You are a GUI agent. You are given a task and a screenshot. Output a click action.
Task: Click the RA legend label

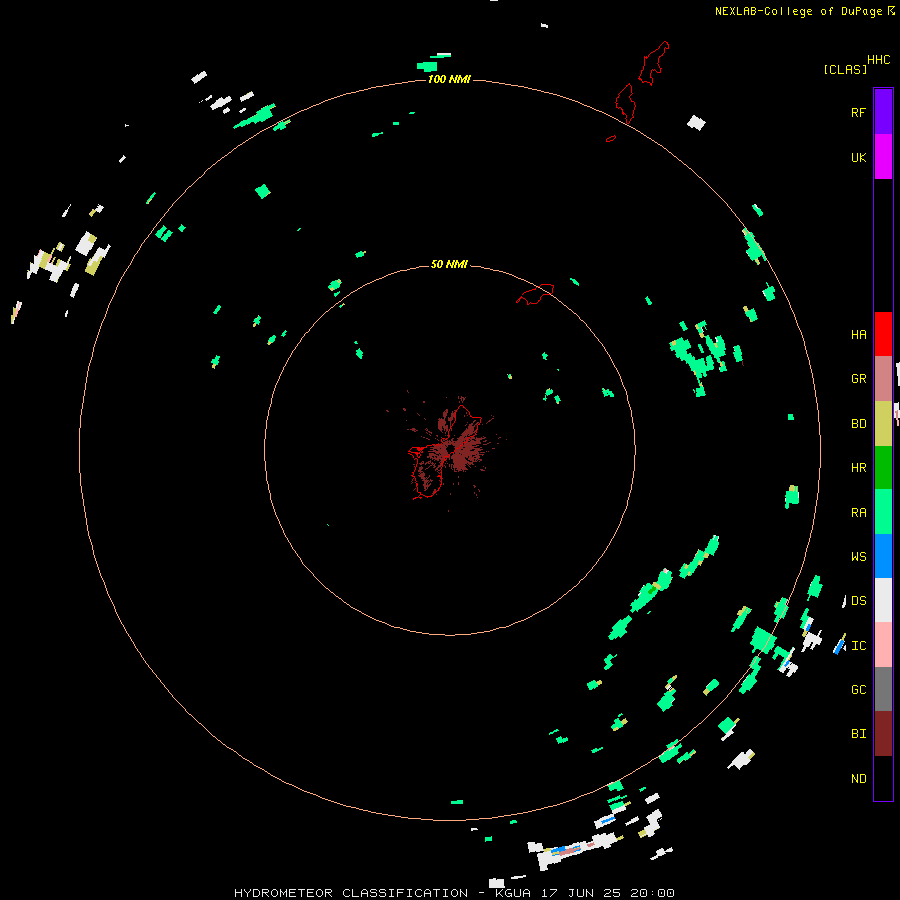pyautogui.click(x=859, y=513)
